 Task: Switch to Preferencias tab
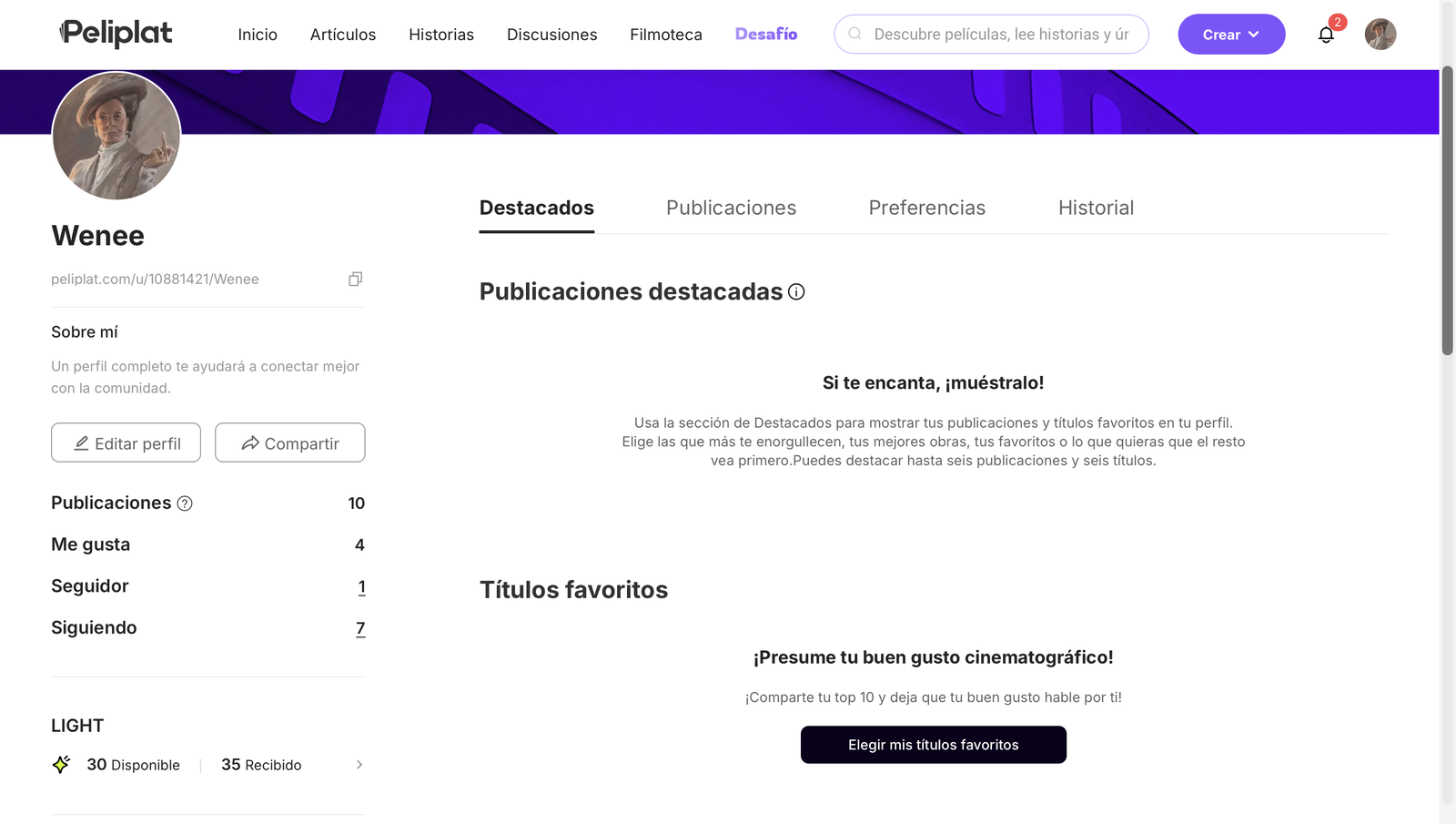(x=927, y=209)
